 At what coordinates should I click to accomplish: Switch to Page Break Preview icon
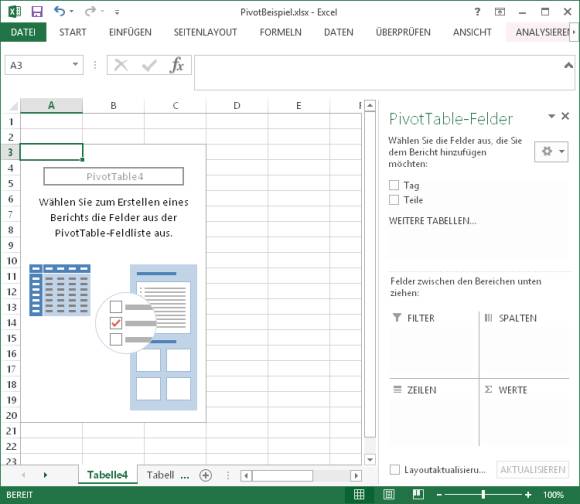pos(418,494)
